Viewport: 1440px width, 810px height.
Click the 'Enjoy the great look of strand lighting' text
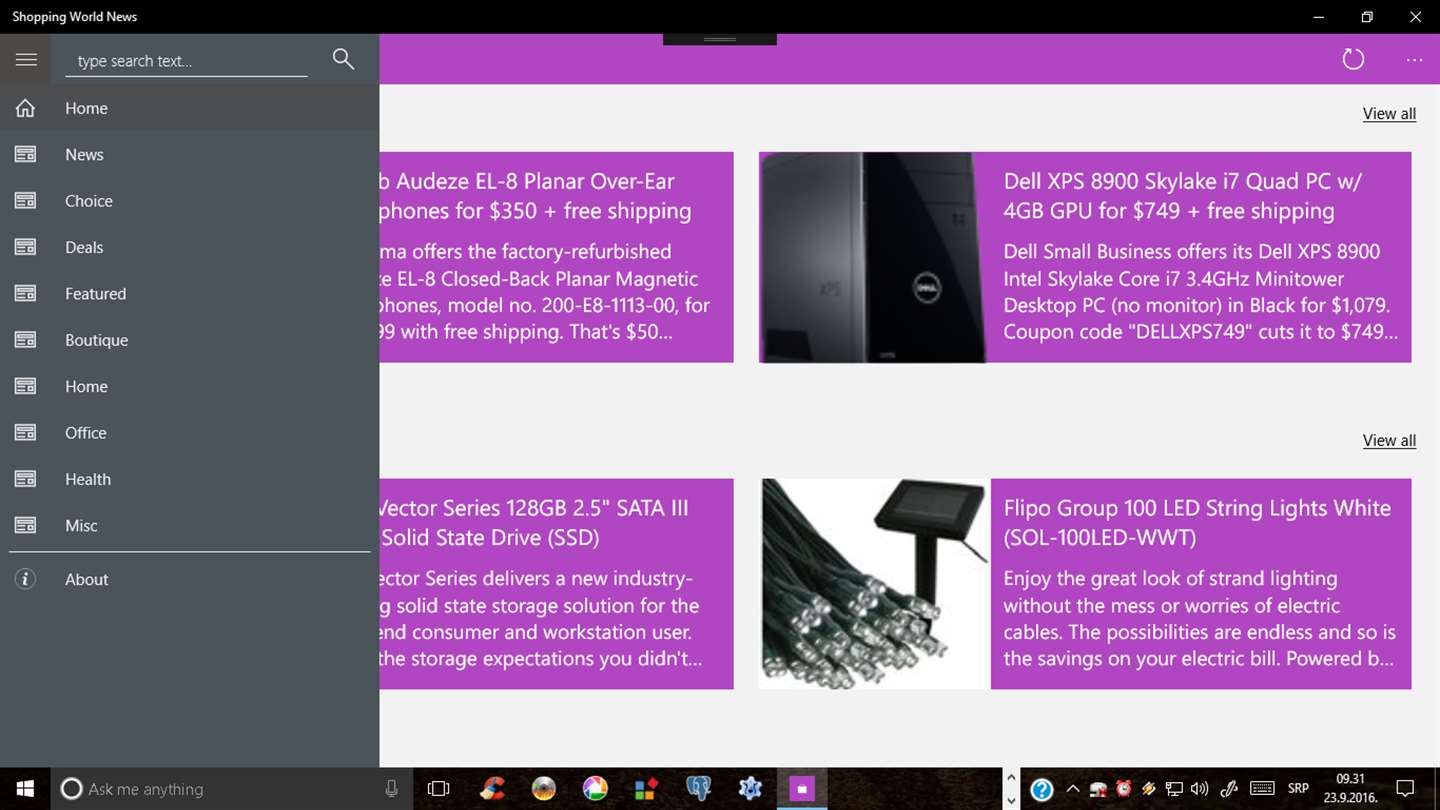click(1199, 619)
